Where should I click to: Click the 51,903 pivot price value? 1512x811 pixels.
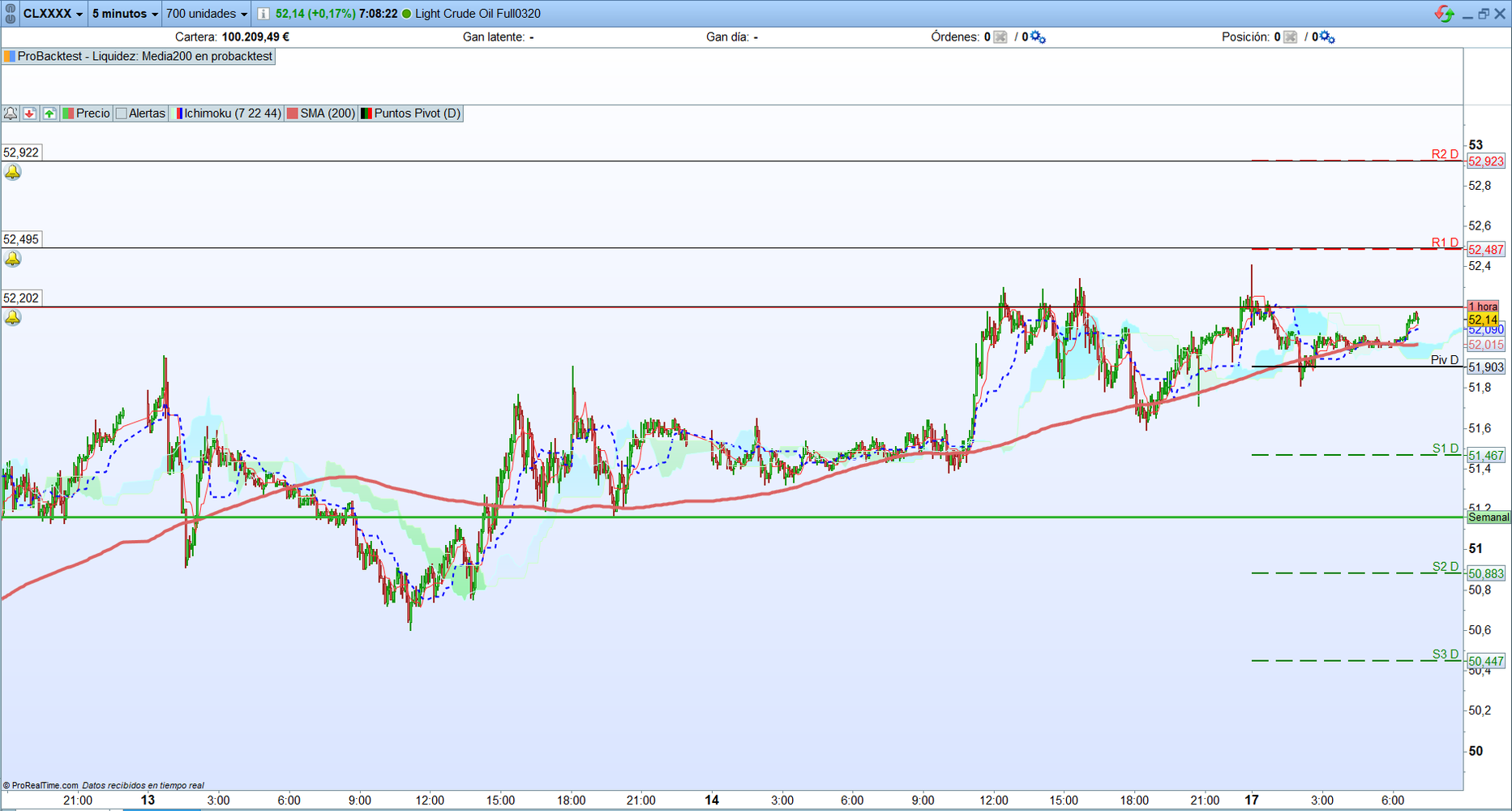[x=1486, y=367]
